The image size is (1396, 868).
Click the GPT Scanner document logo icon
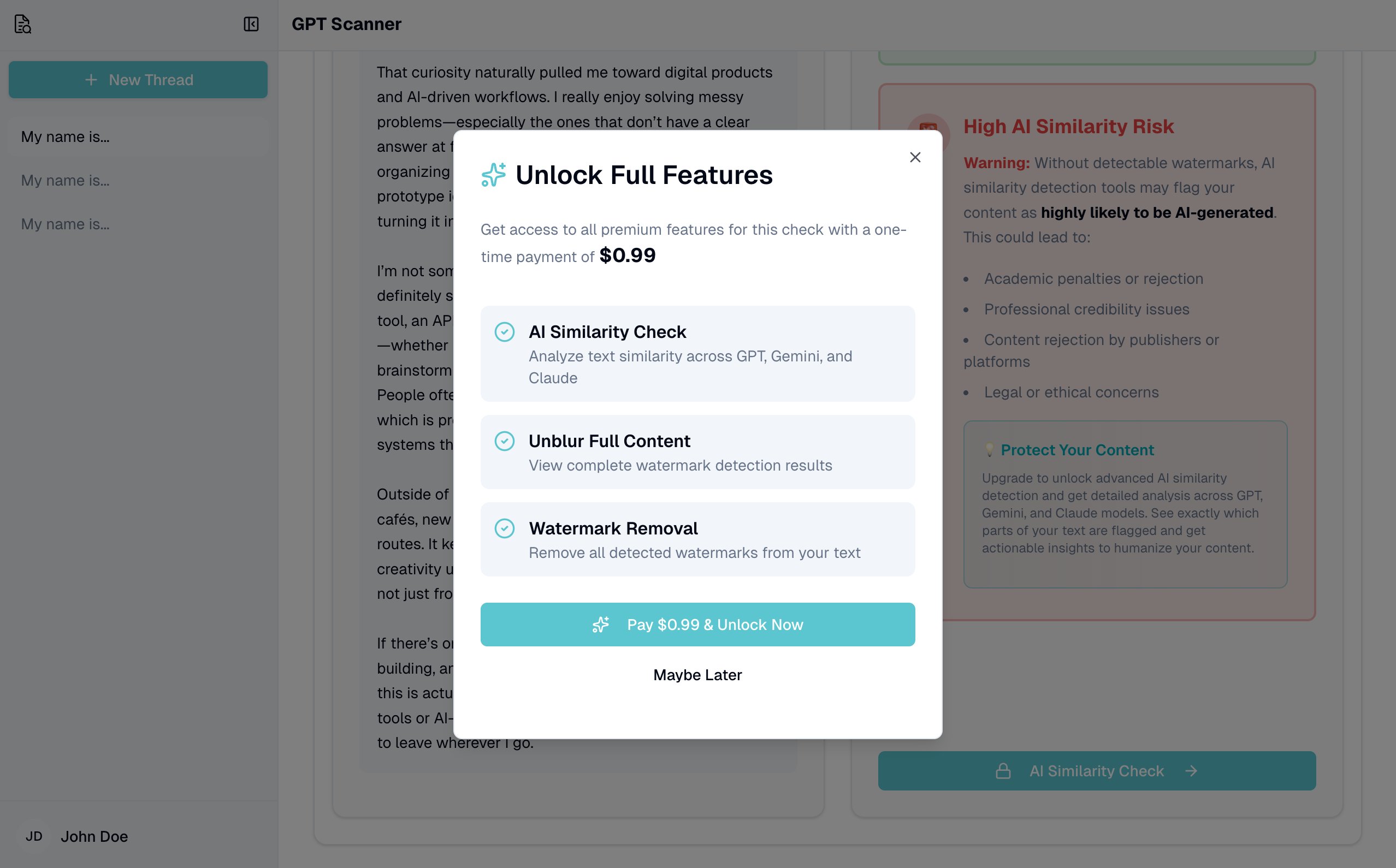point(22,24)
